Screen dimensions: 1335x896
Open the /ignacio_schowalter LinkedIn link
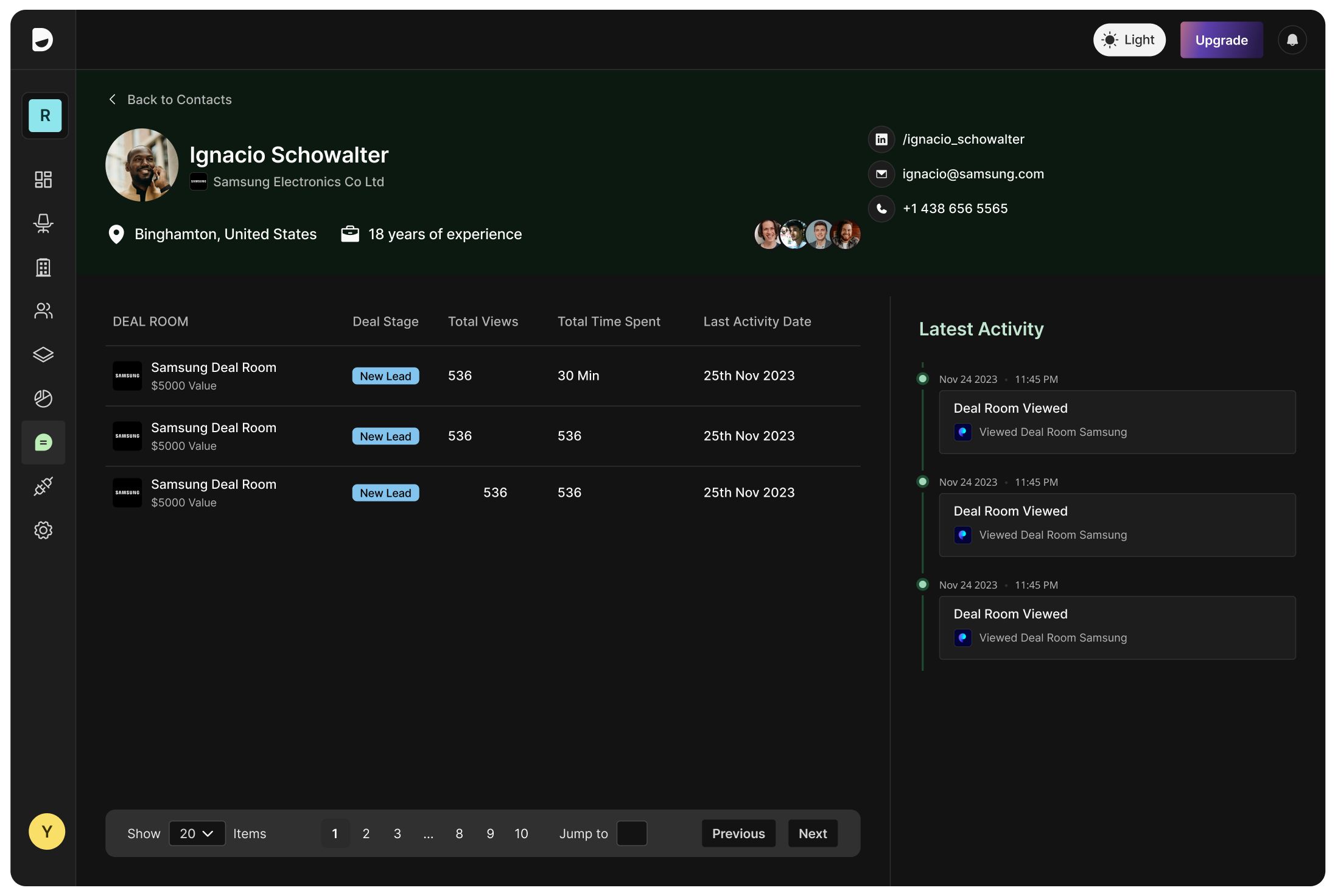pyautogui.click(x=963, y=139)
